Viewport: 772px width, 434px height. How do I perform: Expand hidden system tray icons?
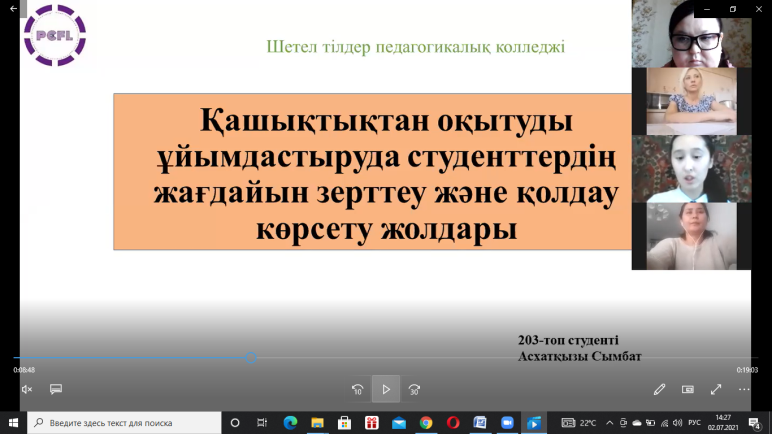(611, 422)
